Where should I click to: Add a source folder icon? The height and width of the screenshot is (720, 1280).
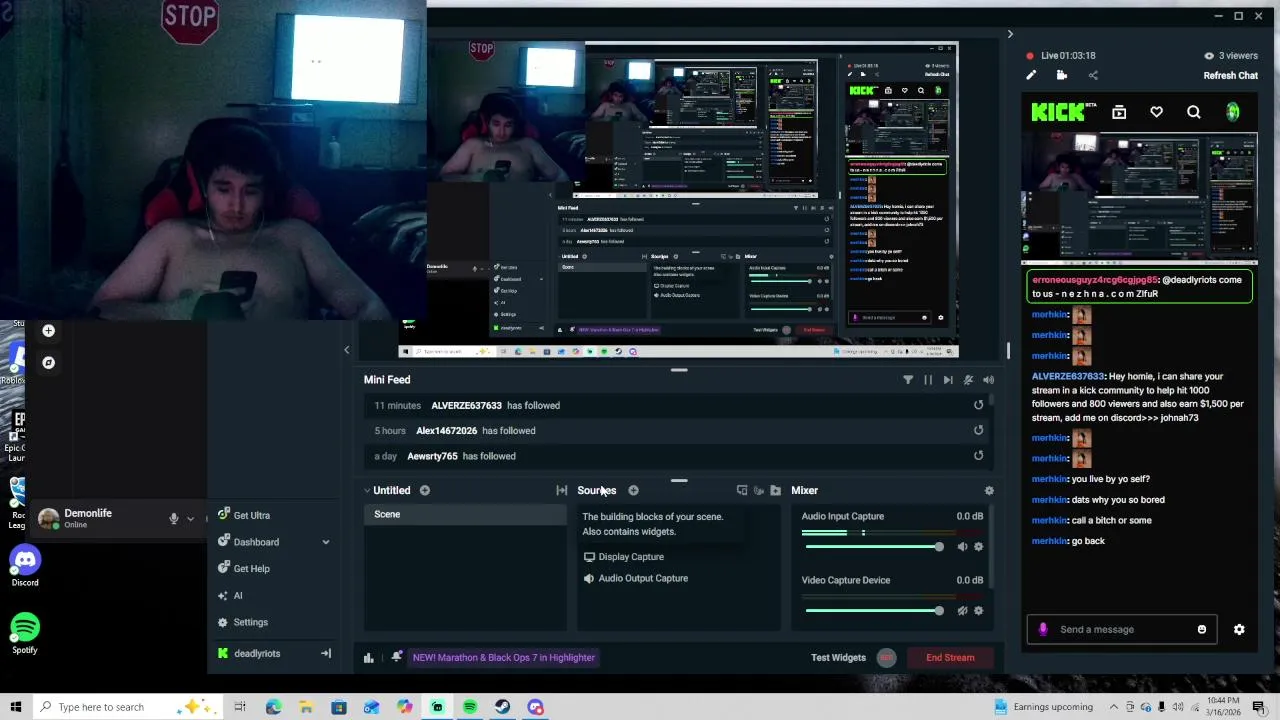[x=775, y=490]
